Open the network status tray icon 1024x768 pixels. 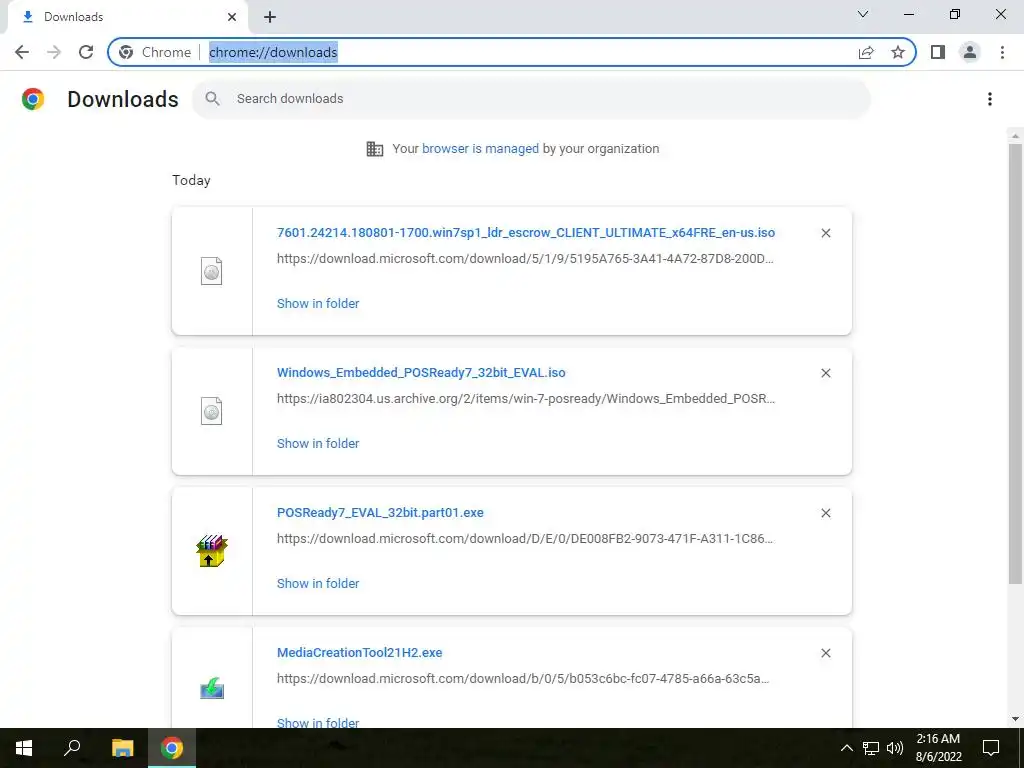[x=871, y=748]
